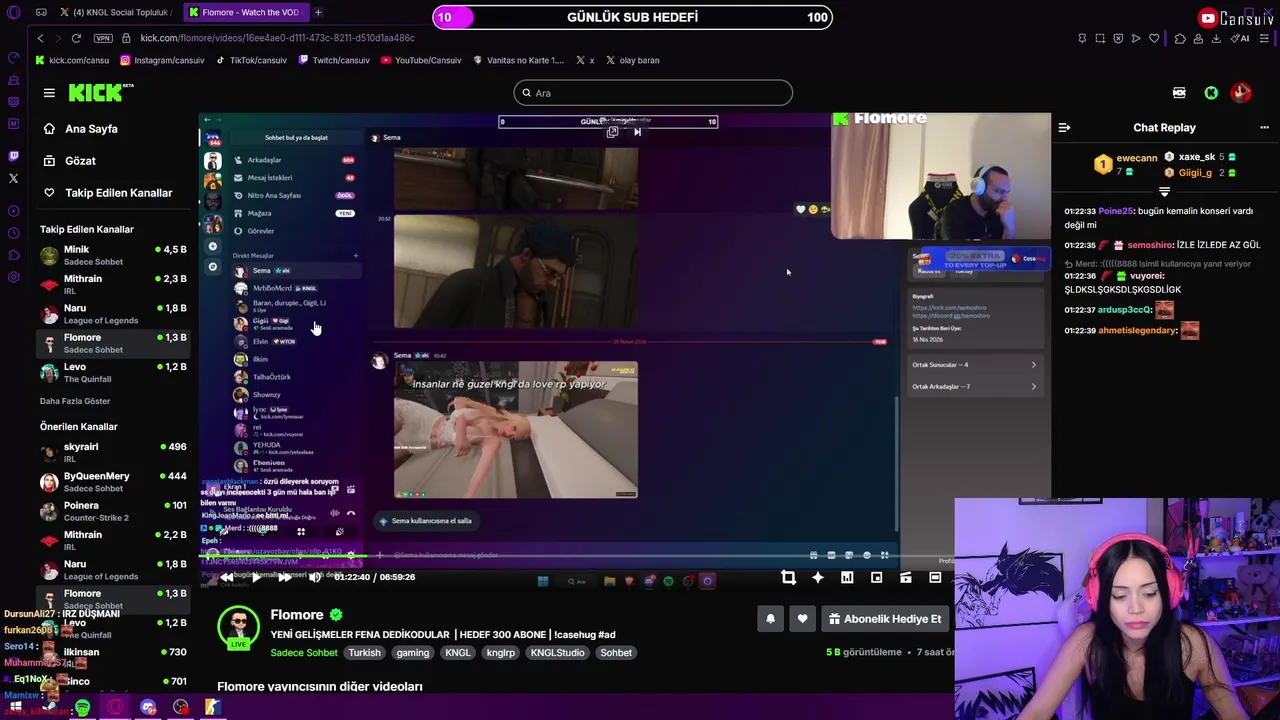Open the browser AI assistant icon
This screenshot has width=1280, height=720.
coord(1242,38)
